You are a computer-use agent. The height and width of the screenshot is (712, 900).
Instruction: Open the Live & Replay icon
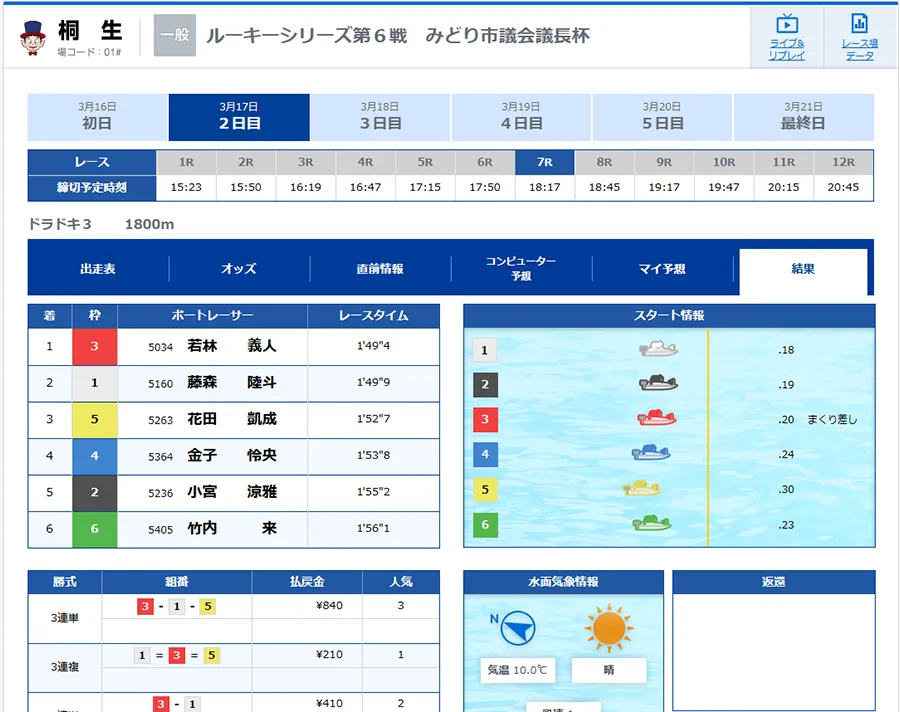[x=786, y=37]
